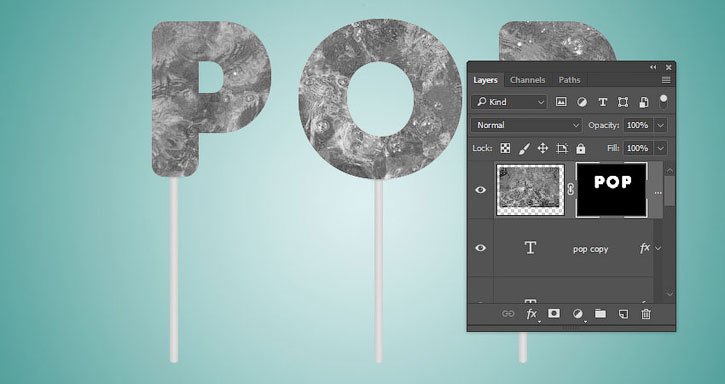Open the Layers panel menu
This screenshot has width=725, height=384.
[x=666, y=80]
